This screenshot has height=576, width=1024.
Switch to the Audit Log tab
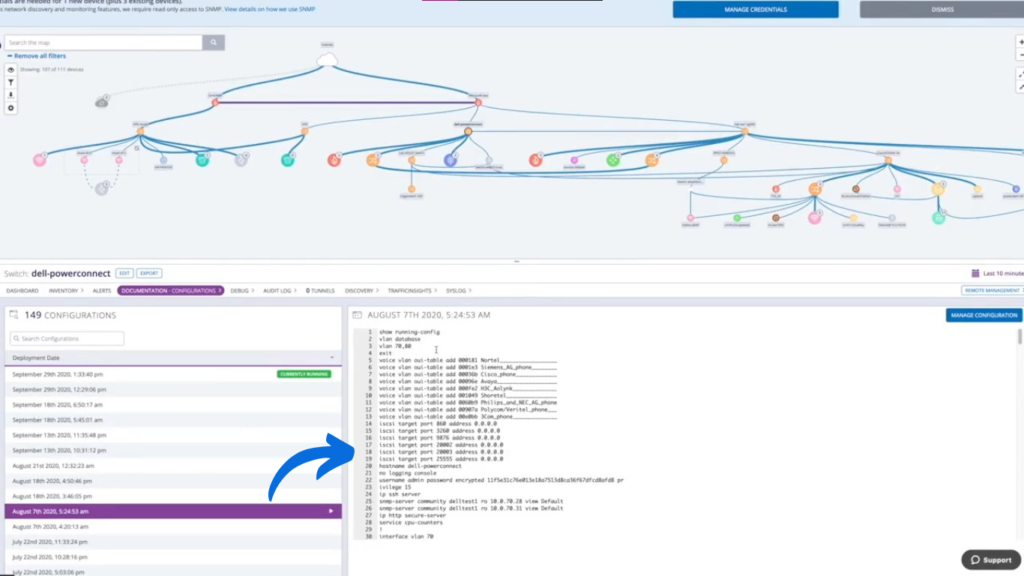[280, 291]
